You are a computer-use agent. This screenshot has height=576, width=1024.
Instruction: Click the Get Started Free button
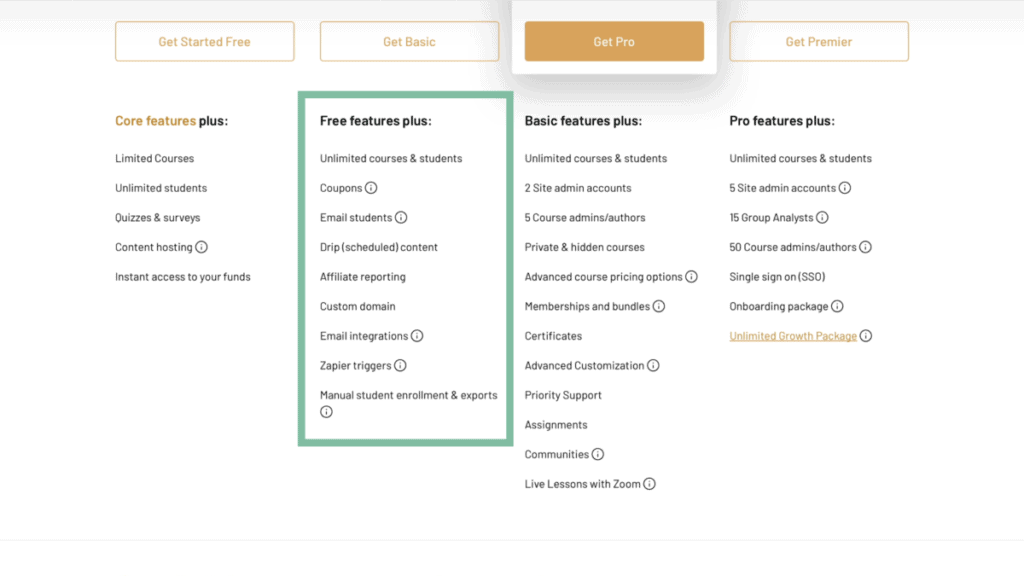204,41
